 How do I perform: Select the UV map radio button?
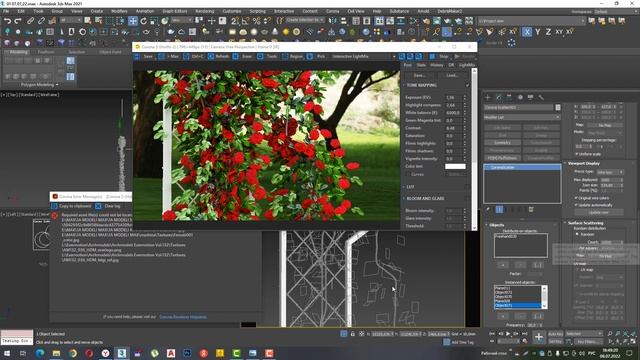[x=577, y=269]
